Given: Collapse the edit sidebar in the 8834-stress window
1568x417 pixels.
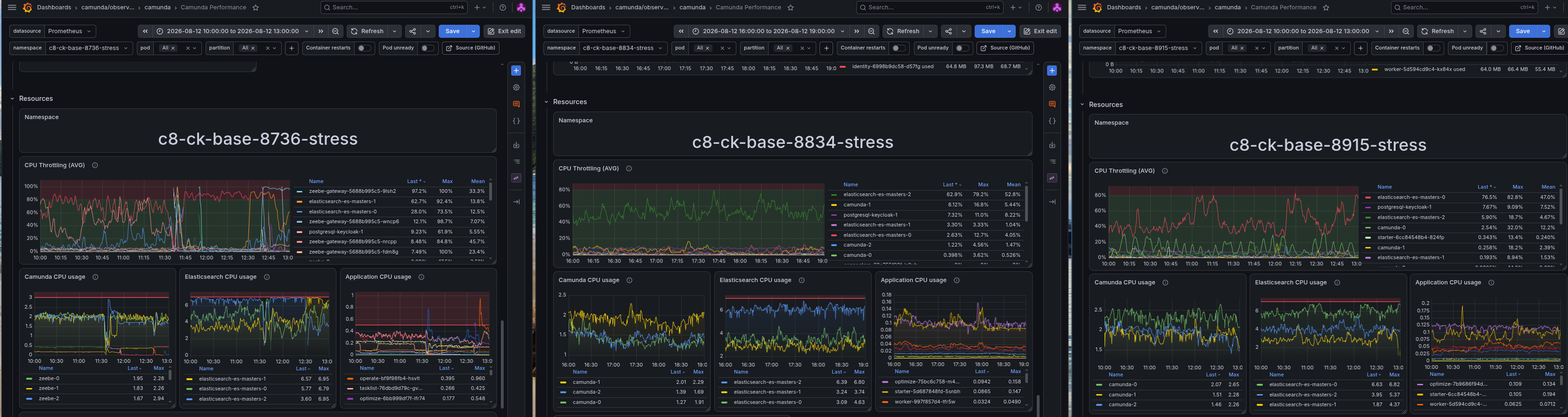Looking at the screenshot, I should pyautogui.click(x=1052, y=202).
